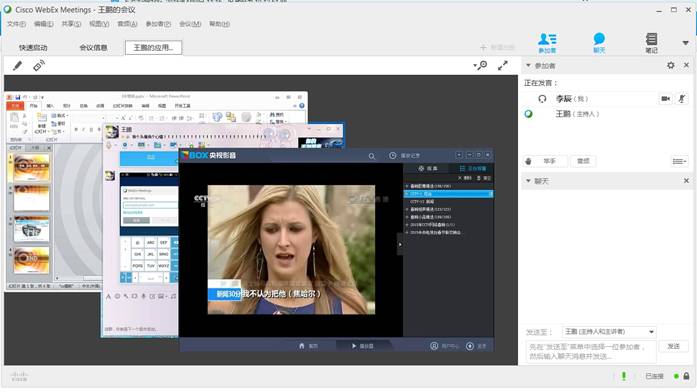Image resolution: width=697 pixels, height=392 pixels.
Task: Collapse the 聊天 panel
Action: click(528, 181)
